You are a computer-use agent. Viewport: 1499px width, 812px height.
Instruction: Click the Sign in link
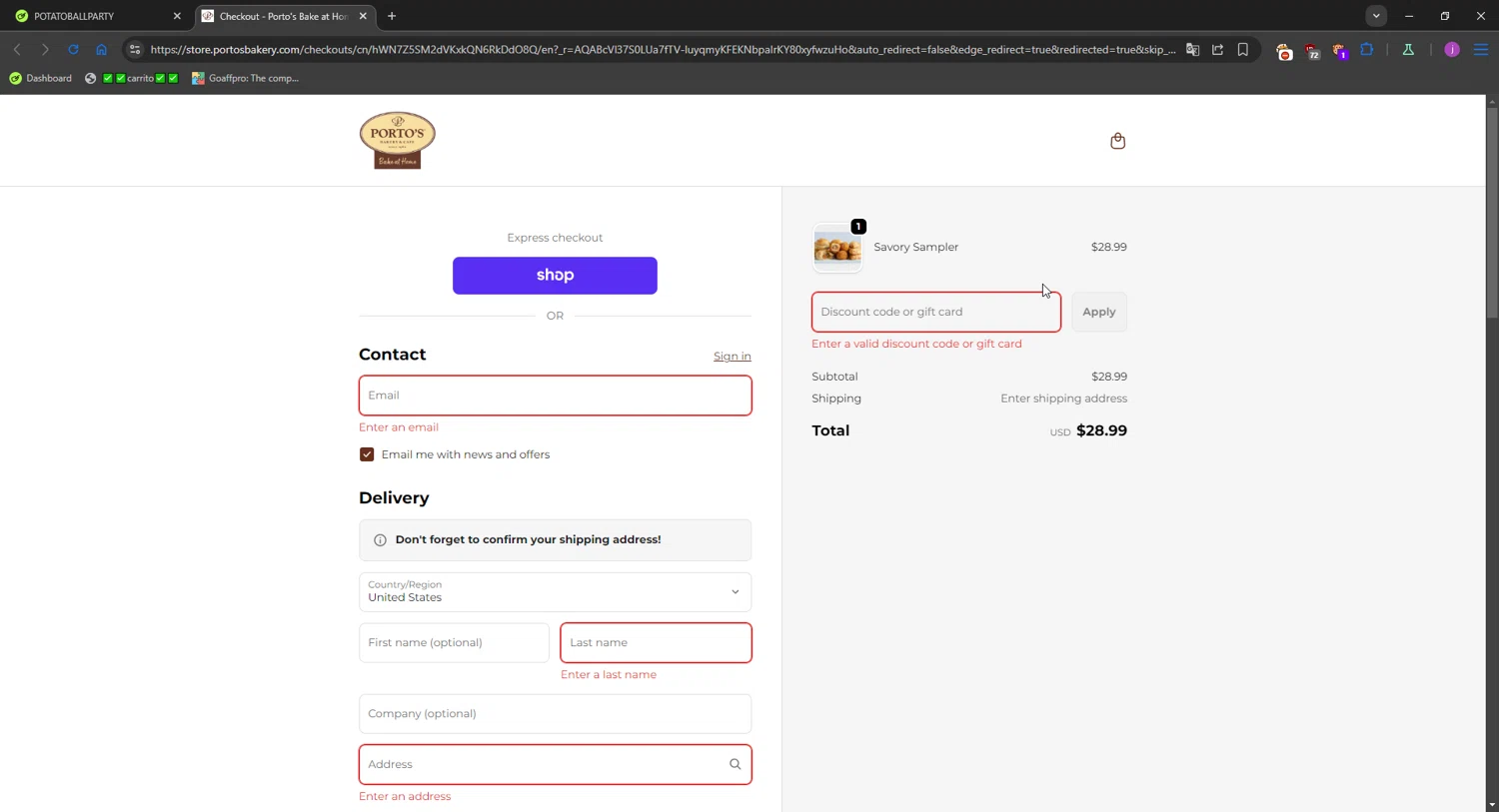click(732, 357)
